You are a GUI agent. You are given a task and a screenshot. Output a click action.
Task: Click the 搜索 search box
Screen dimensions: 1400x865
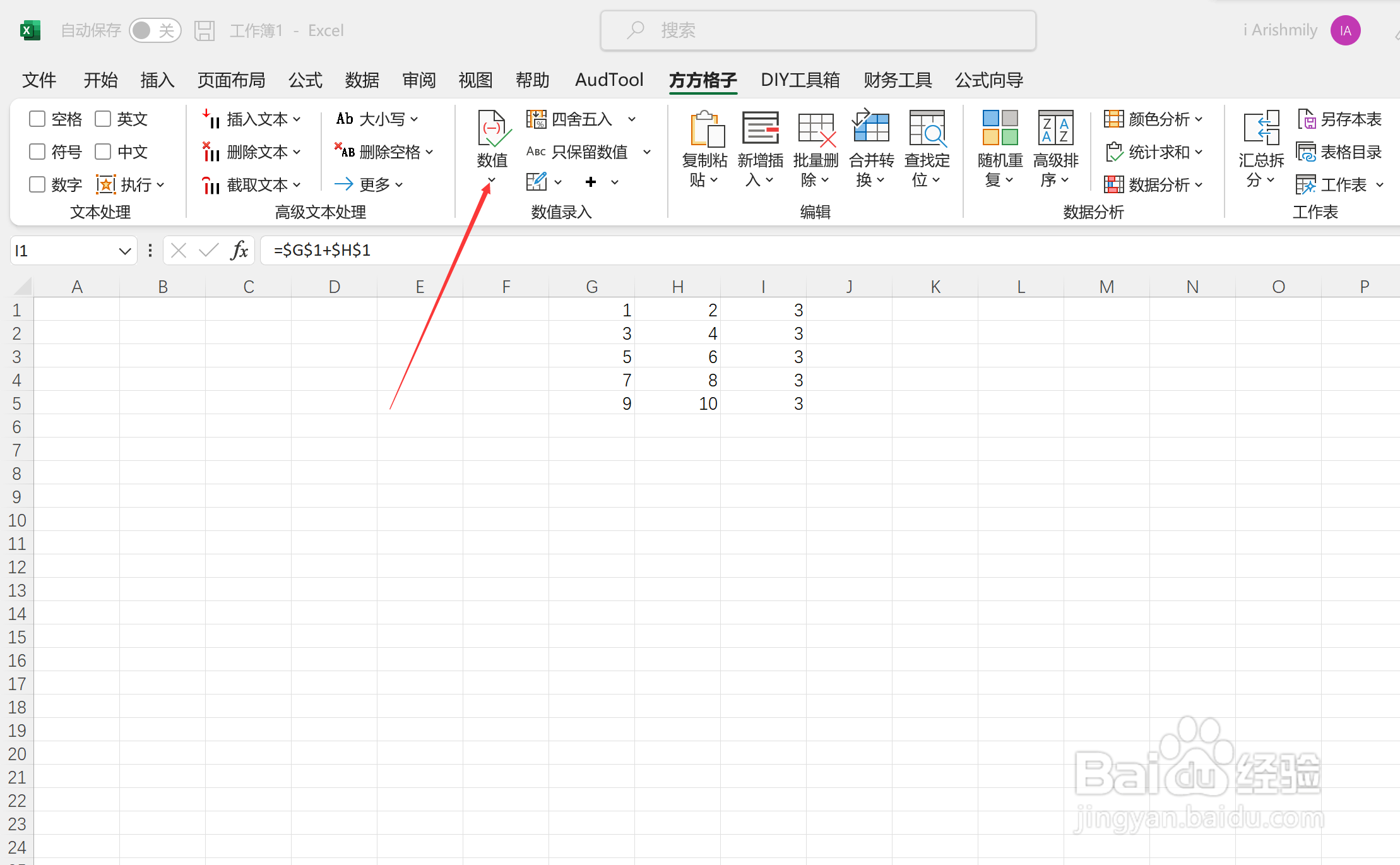tap(818, 30)
